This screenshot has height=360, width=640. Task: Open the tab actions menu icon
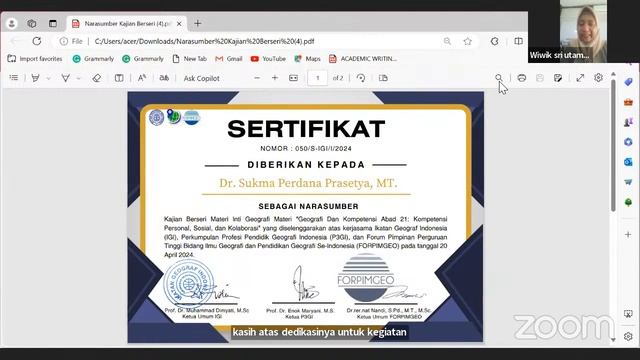[53, 24]
